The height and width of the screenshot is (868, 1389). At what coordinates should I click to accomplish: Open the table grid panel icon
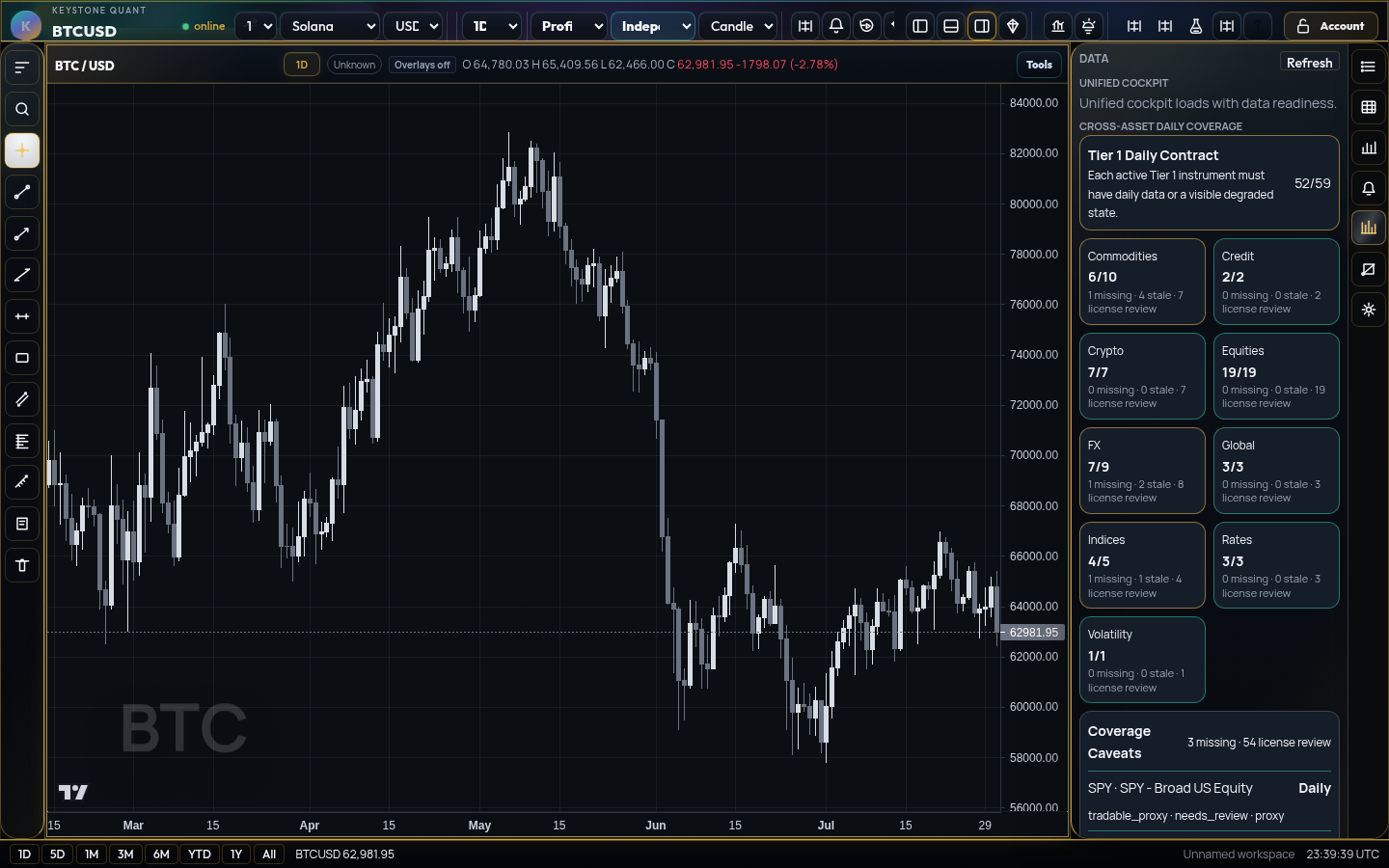(1368, 107)
